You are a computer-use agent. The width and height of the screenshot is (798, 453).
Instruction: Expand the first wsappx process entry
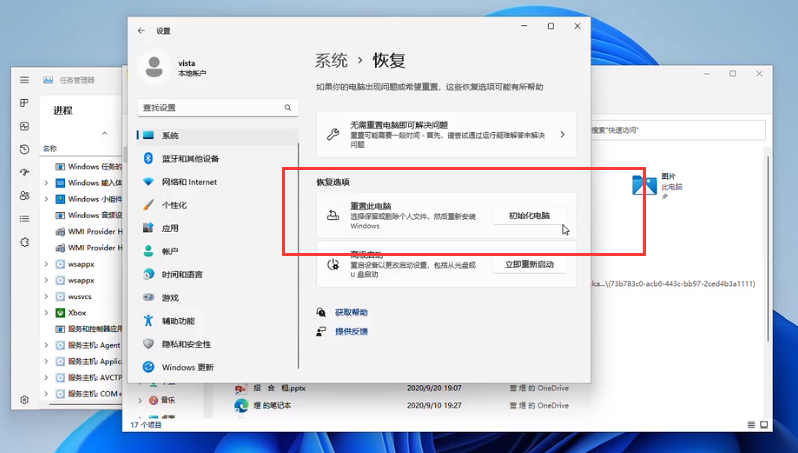tap(47, 264)
